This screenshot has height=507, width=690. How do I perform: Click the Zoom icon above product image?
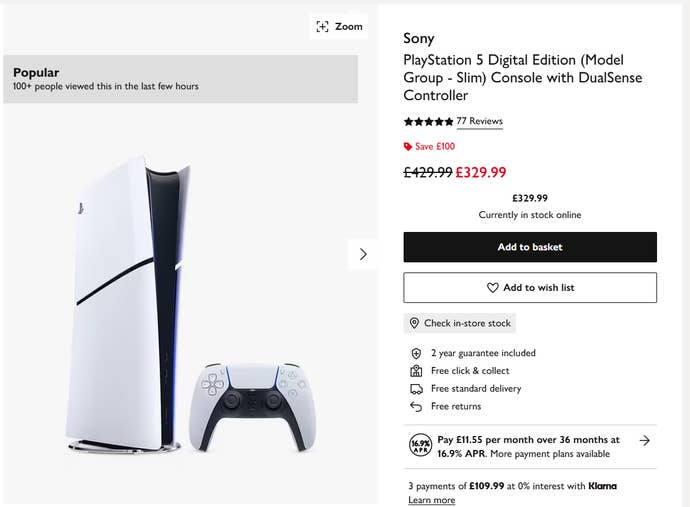click(322, 26)
